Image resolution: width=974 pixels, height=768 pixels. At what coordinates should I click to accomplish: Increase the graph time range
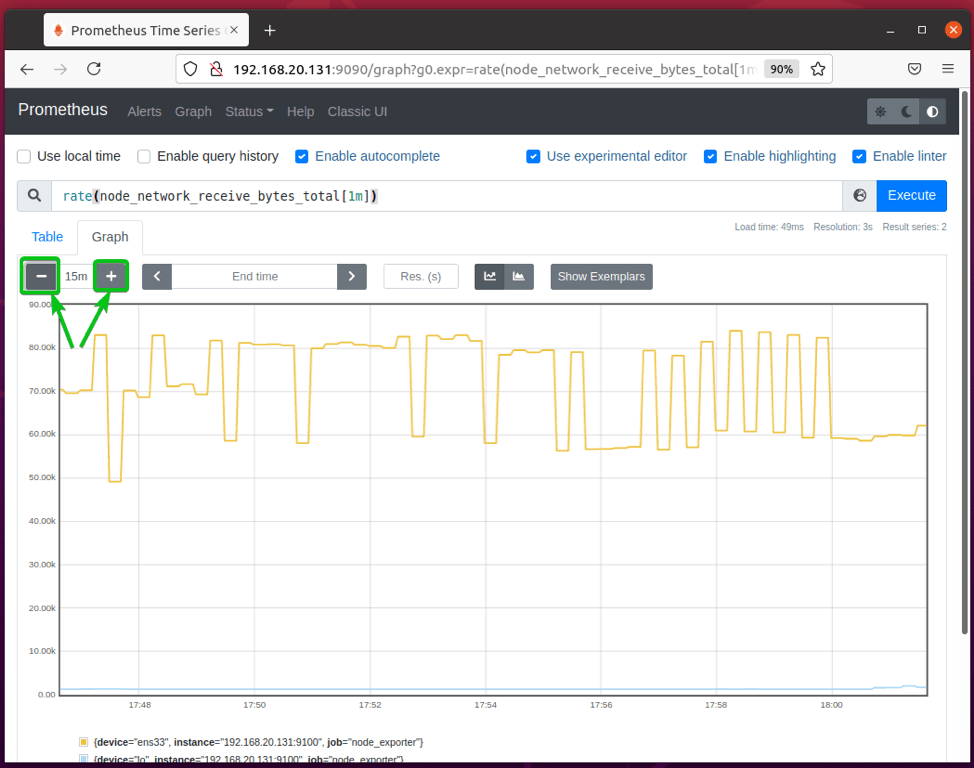pos(111,277)
